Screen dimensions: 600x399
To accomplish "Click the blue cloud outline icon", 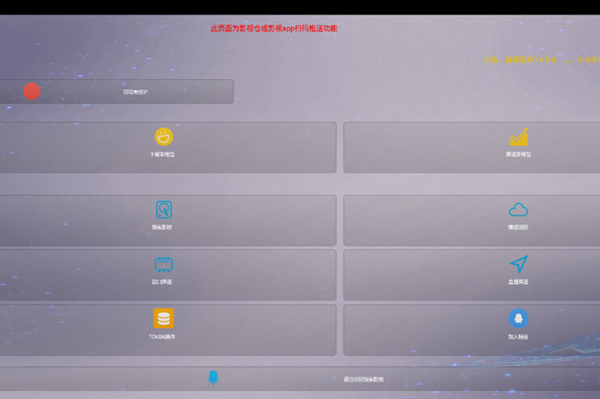I will (x=518, y=210).
